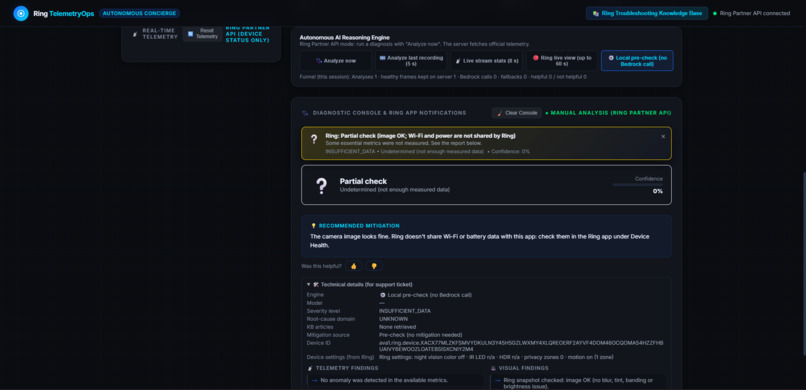Click the Clear Console button

pos(517,113)
